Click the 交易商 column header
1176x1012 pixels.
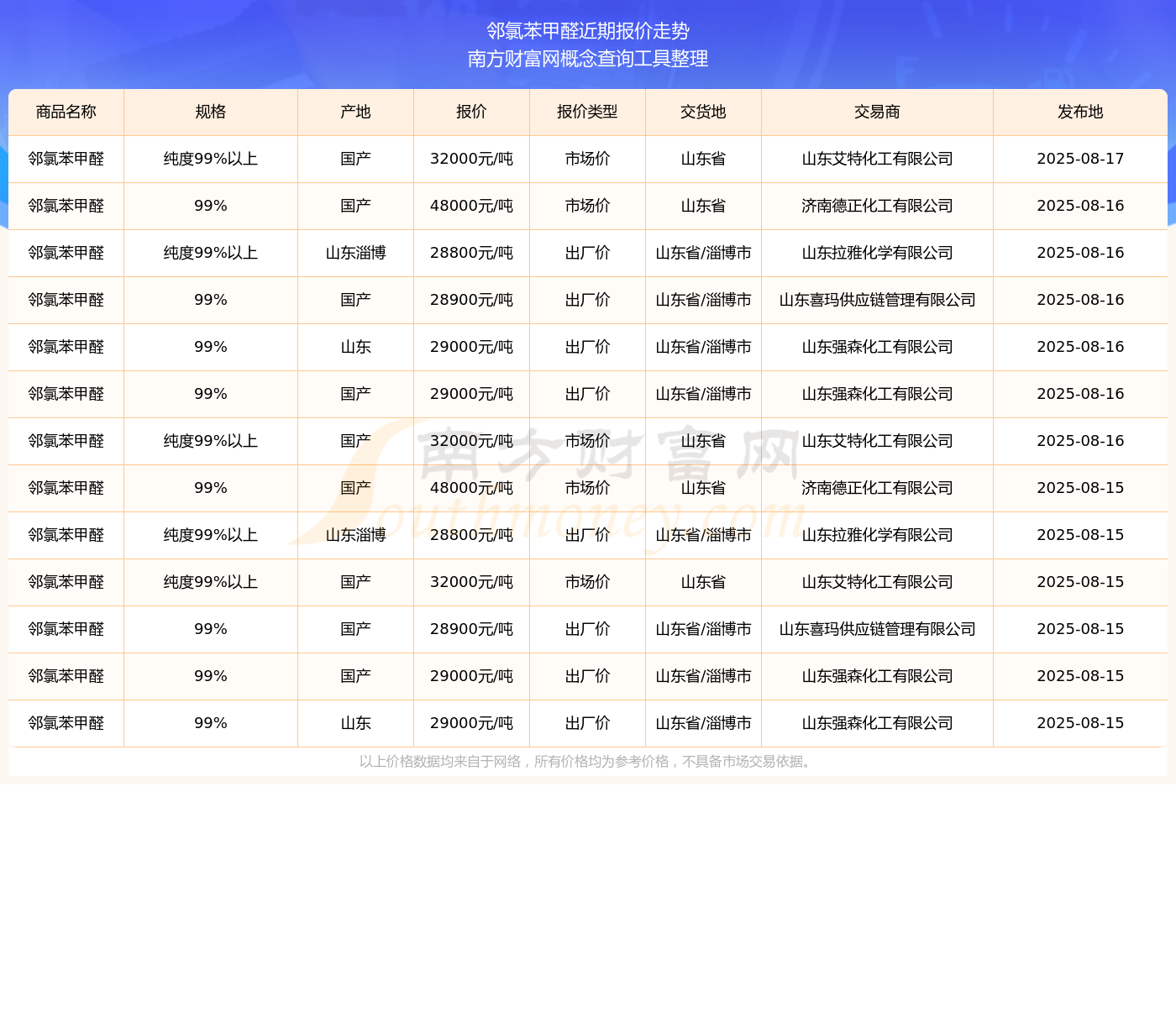click(878, 112)
